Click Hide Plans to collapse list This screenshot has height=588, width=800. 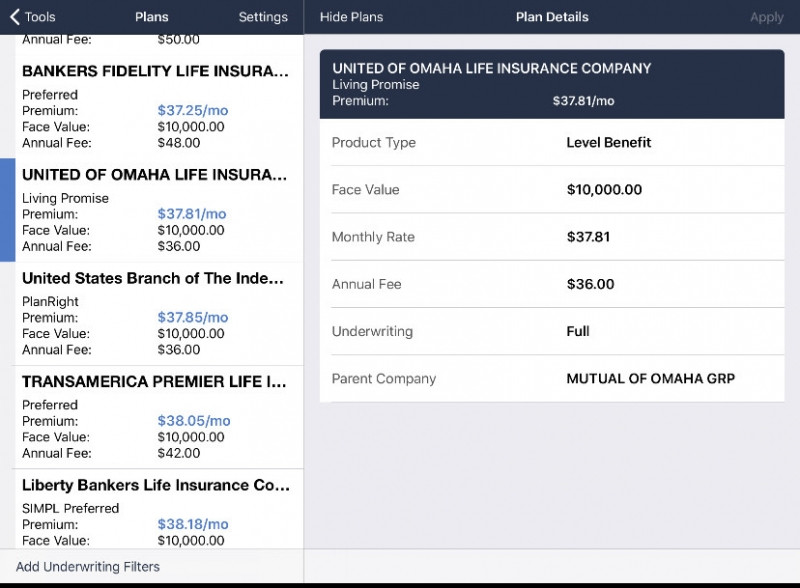click(352, 17)
